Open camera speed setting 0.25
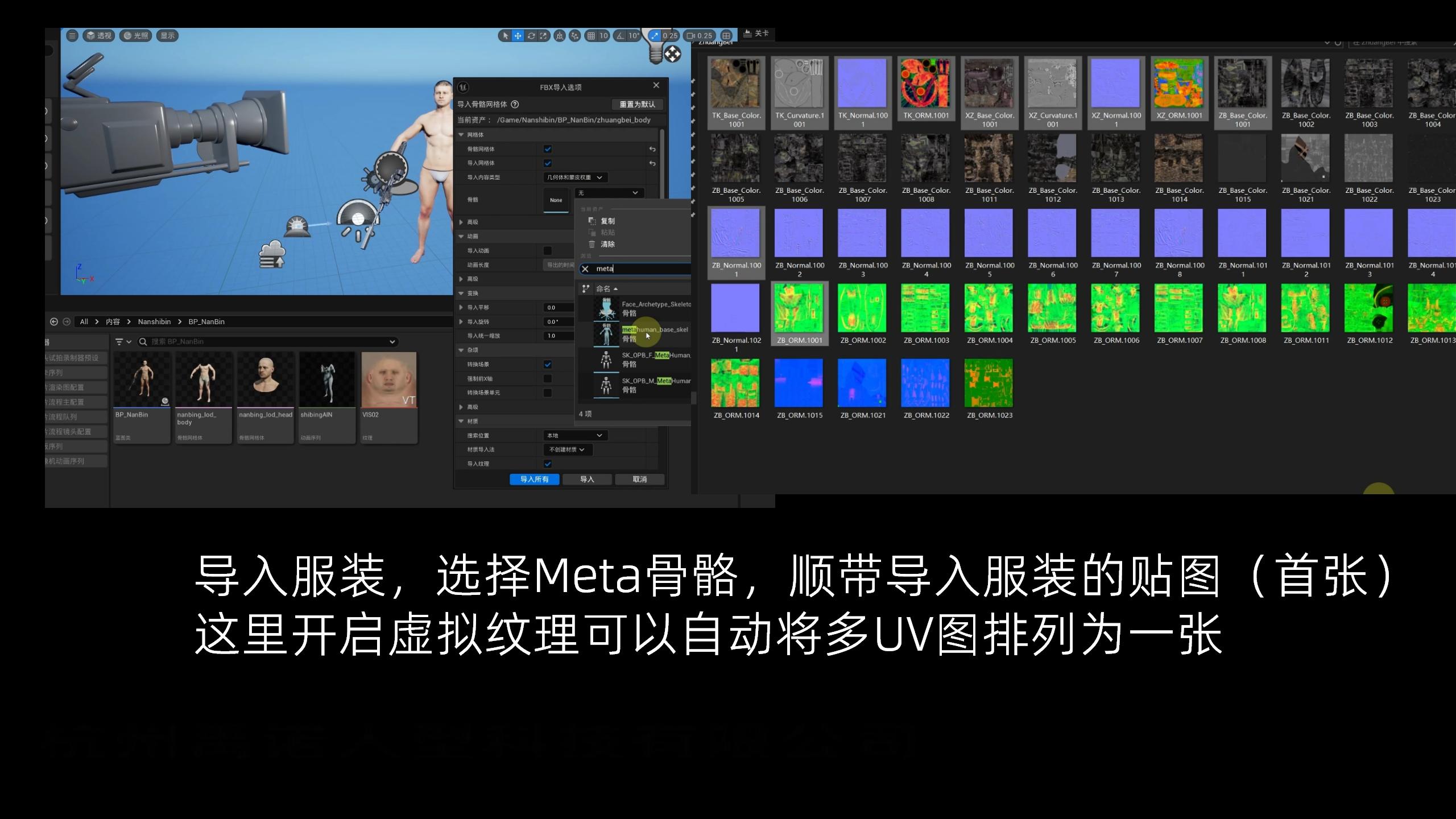 point(699,35)
